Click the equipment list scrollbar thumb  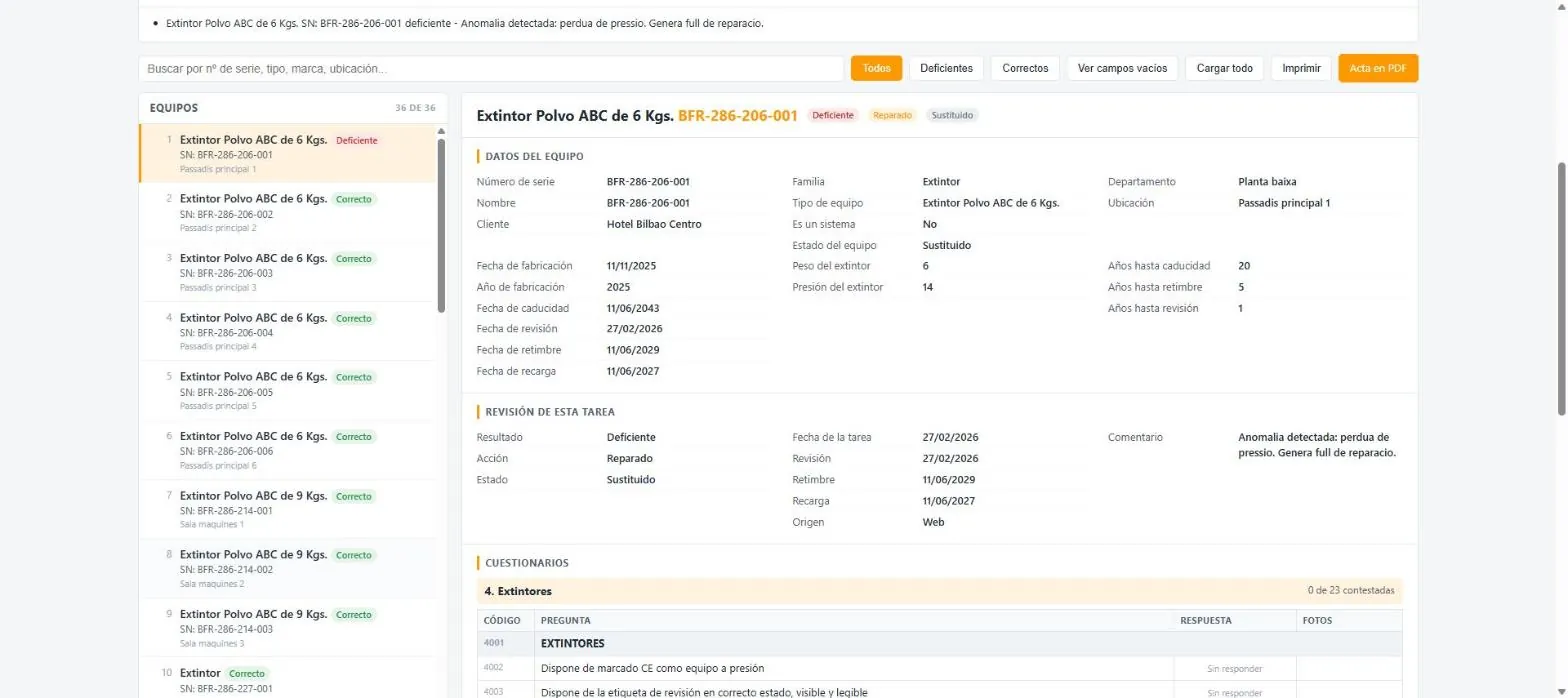point(441,225)
